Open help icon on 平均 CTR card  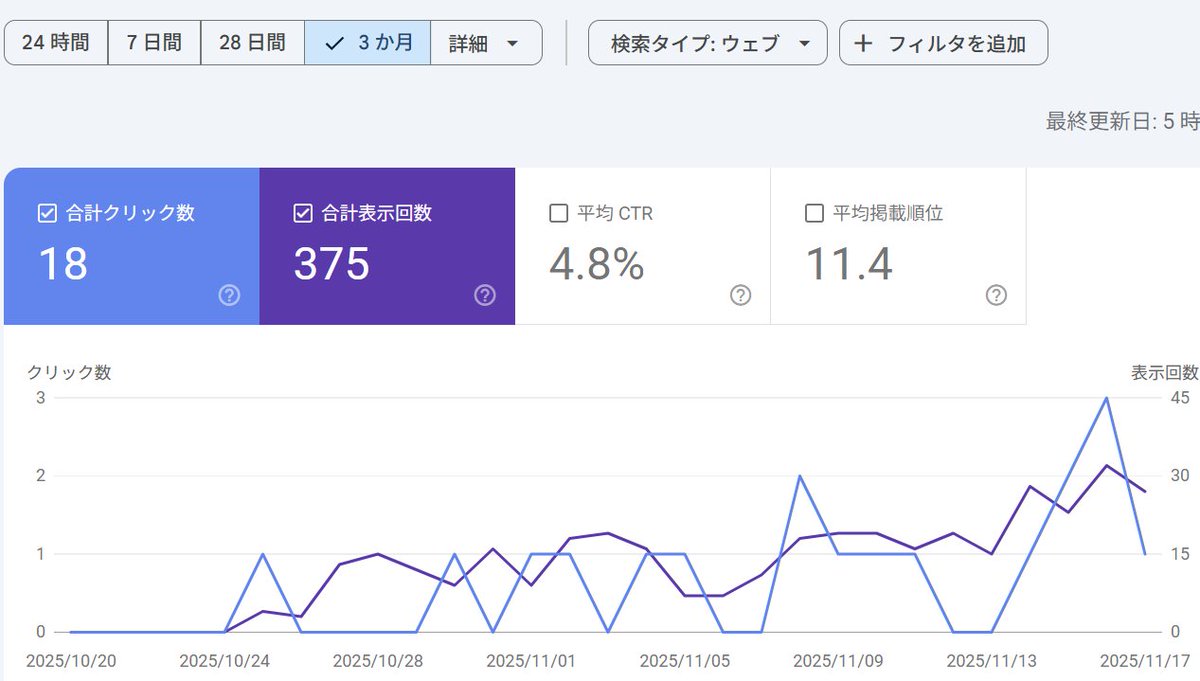pos(741,295)
